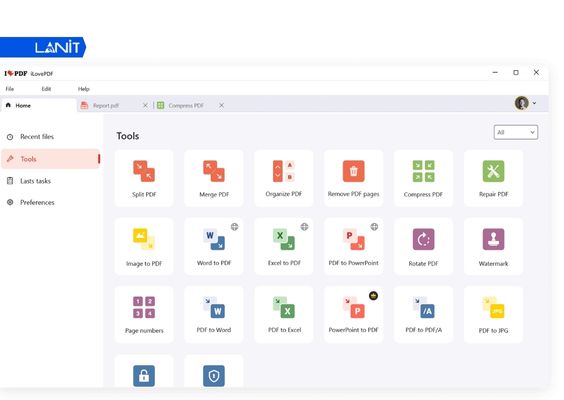Open the PDF to Excel tool
The image size is (564, 400).
[283, 314]
